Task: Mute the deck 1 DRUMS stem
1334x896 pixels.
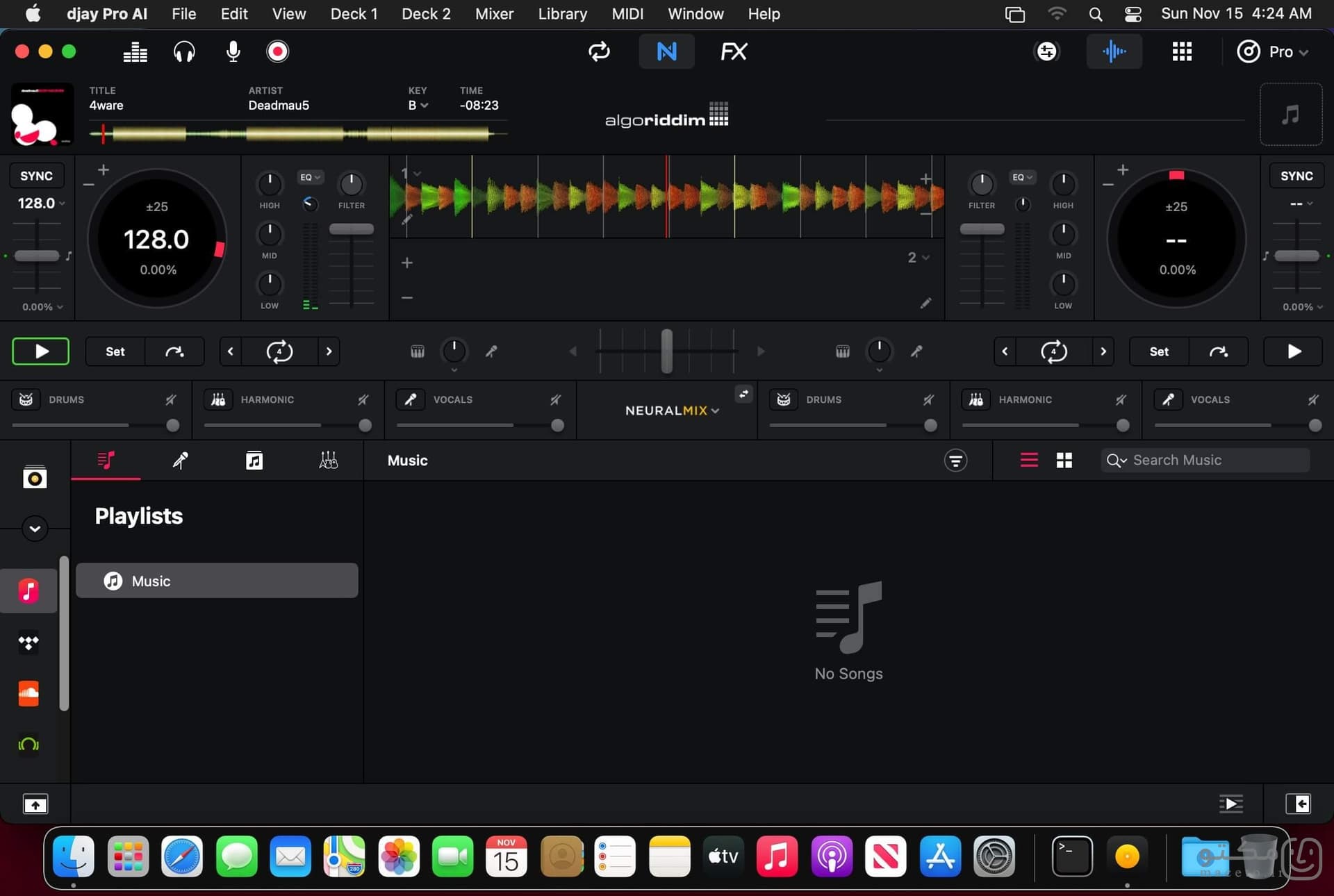Action: [x=170, y=399]
